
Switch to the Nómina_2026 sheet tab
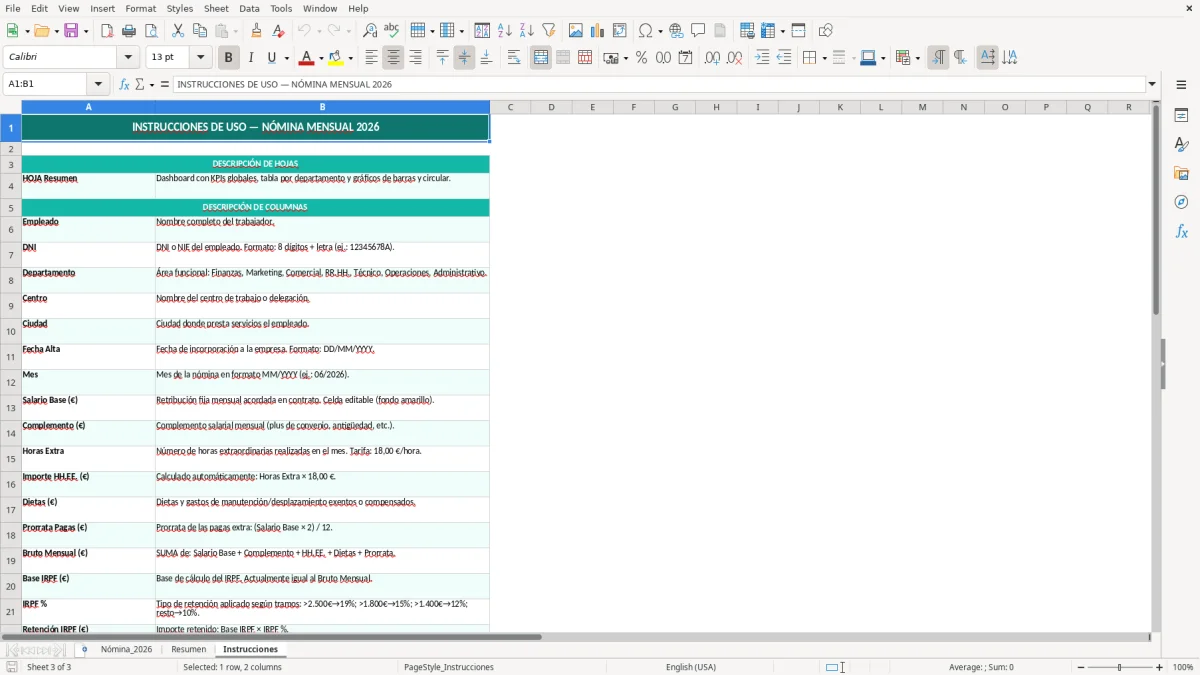(x=126, y=649)
